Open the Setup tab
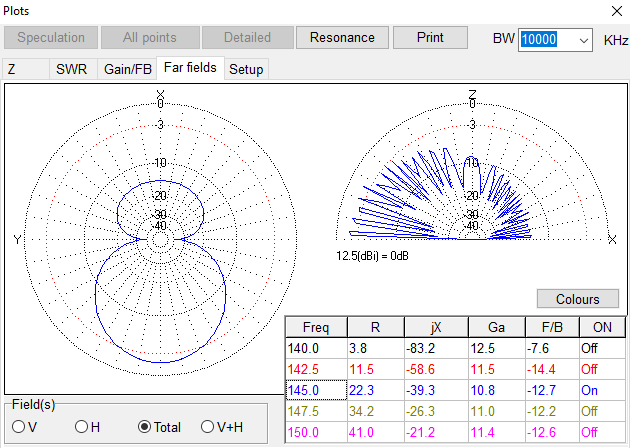This screenshot has height=448, width=630. click(246, 69)
